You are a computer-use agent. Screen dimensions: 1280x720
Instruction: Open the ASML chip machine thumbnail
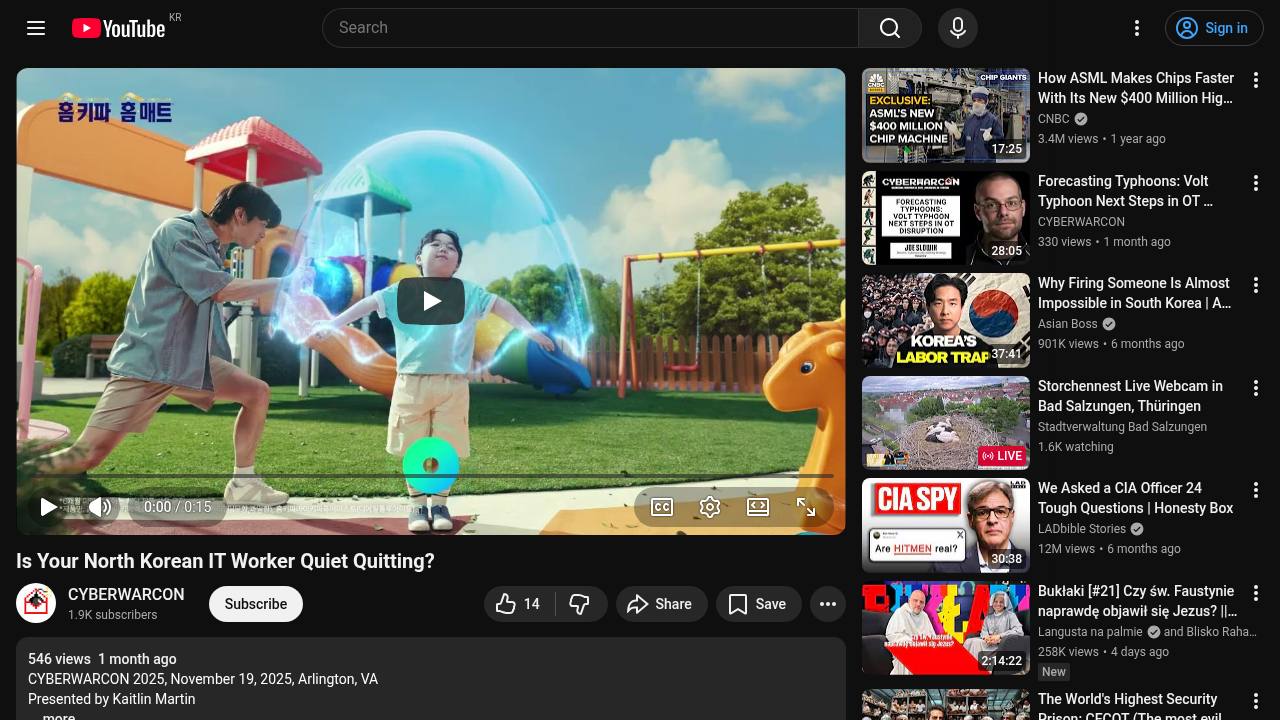946,116
